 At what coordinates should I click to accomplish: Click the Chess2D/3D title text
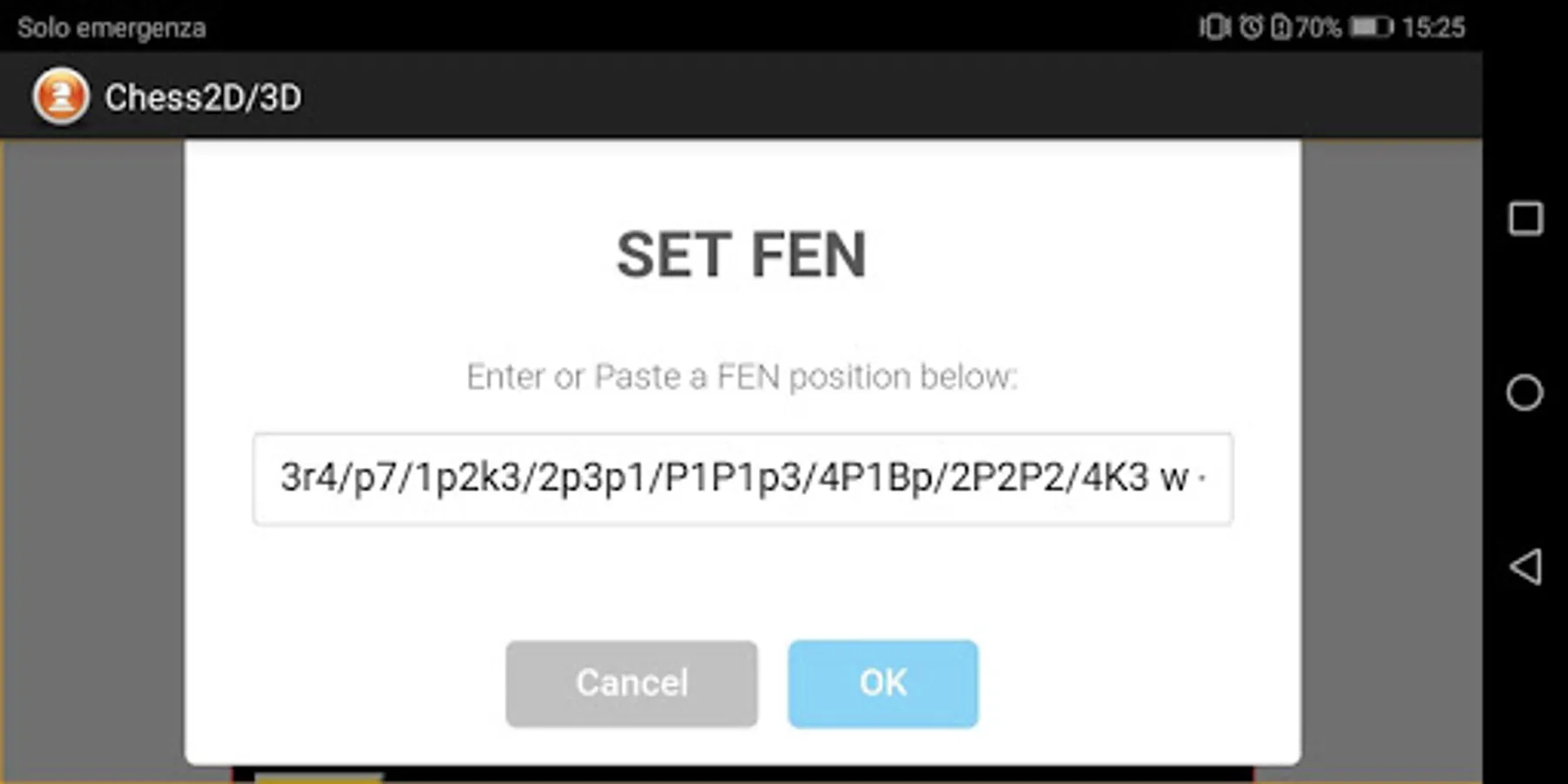tap(203, 98)
